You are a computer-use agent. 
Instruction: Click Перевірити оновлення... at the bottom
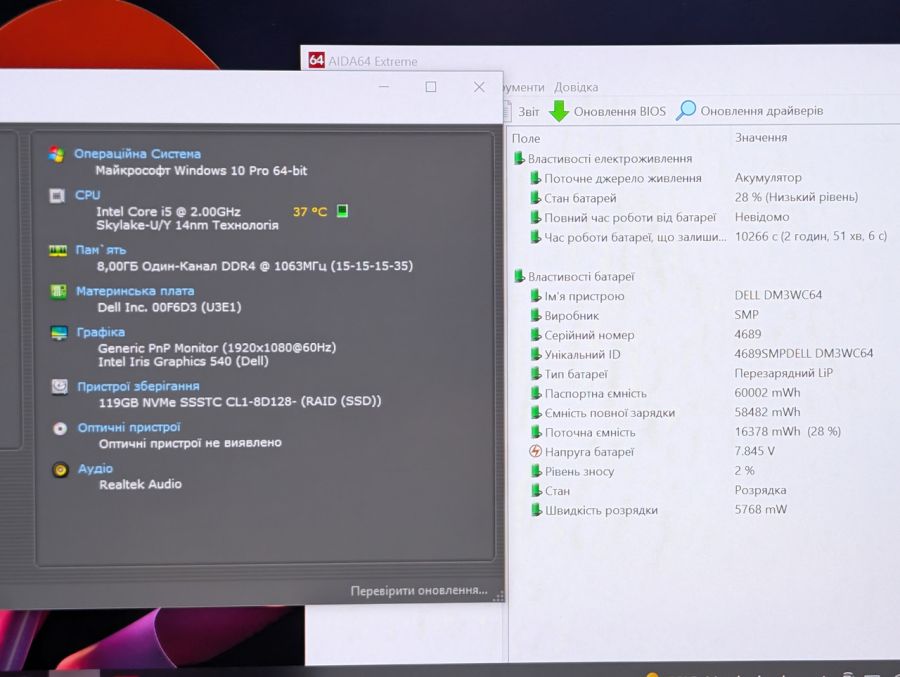tap(419, 590)
